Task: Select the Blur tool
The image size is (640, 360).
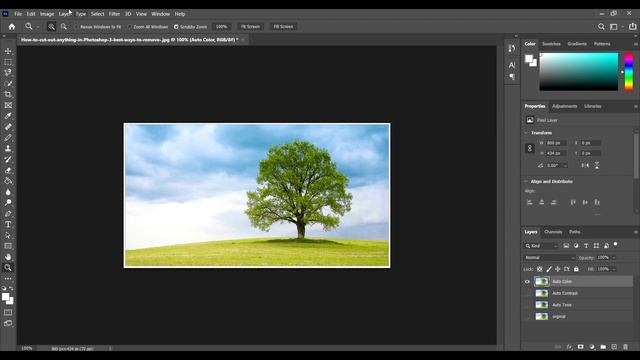Action: [8, 192]
